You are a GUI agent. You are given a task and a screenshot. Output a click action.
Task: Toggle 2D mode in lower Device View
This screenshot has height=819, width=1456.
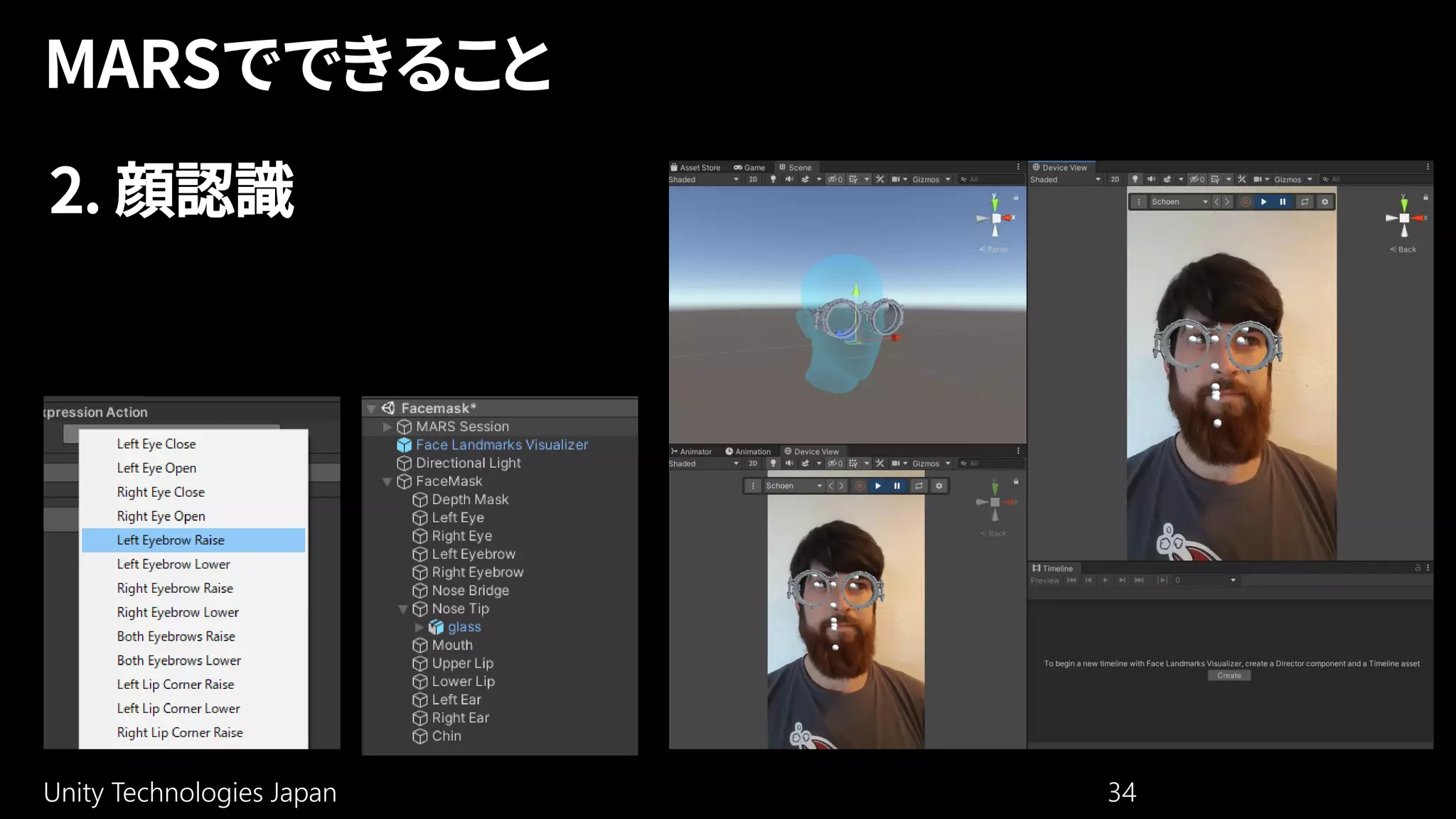point(753,464)
